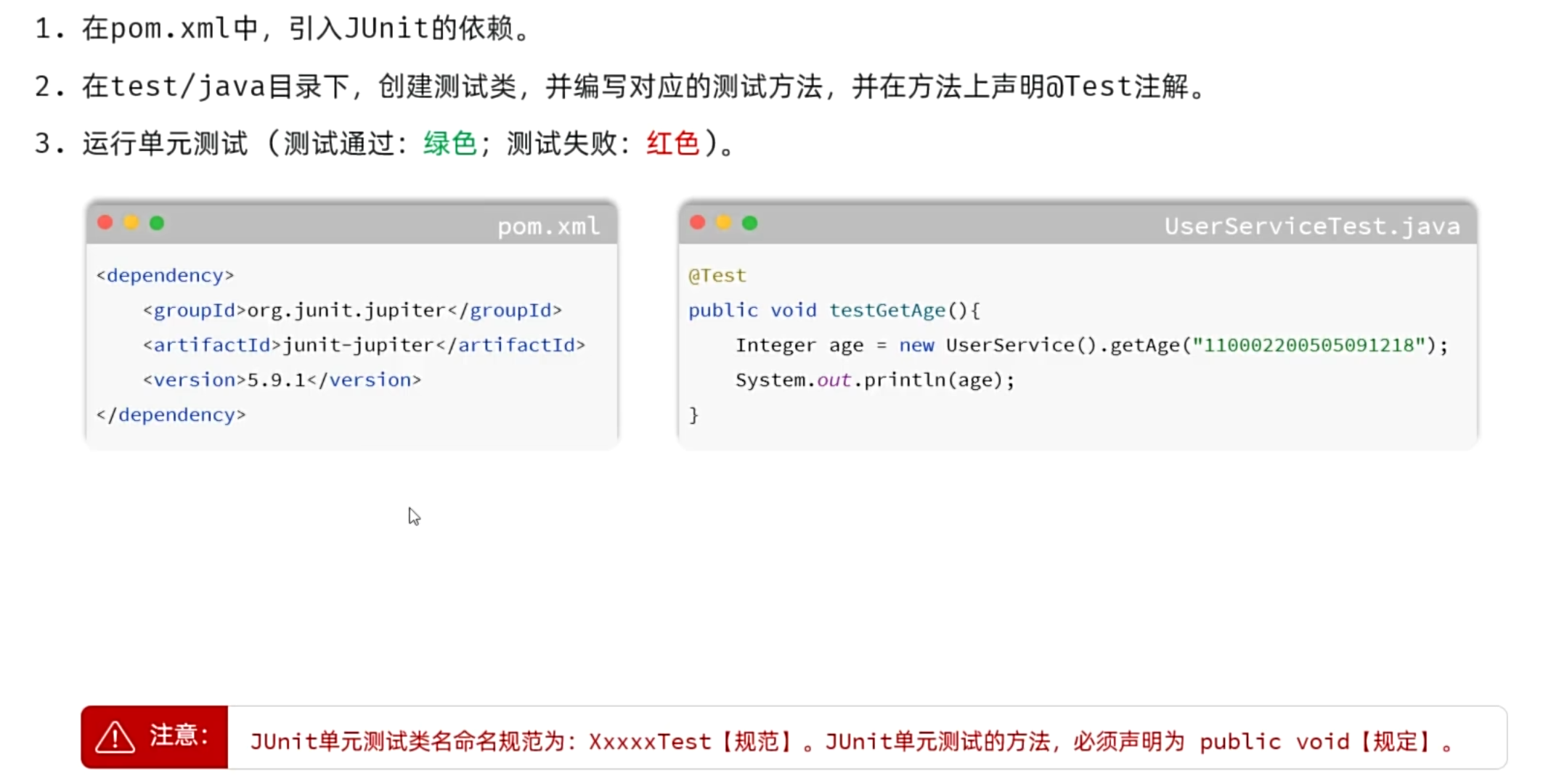Click the red 红色 text
Viewport: 1543px width, 784px height.
point(672,143)
